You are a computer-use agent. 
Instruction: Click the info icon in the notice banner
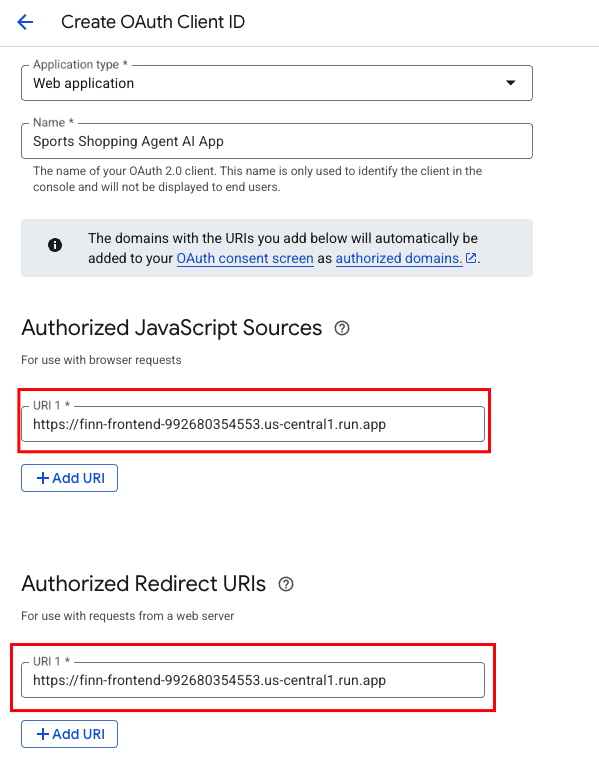(55, 244)
